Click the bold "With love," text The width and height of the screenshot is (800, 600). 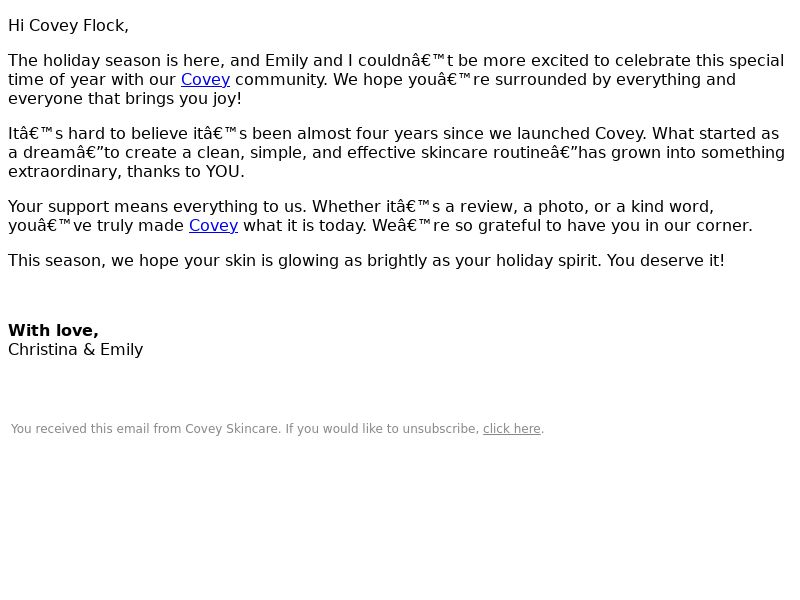tap(53, 330)
